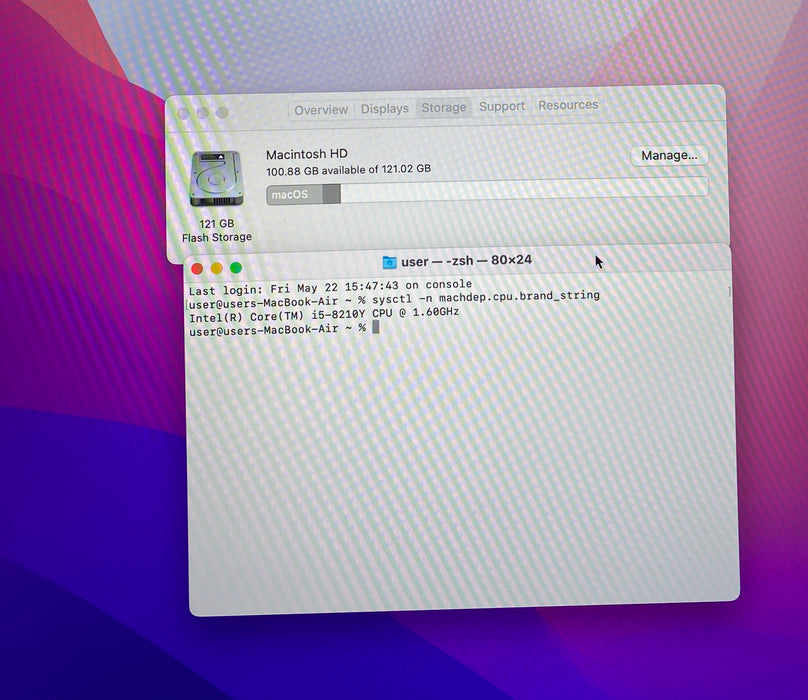
Task: Click the 'user — -zsh — 80×24' title
Action: [466, 261]
